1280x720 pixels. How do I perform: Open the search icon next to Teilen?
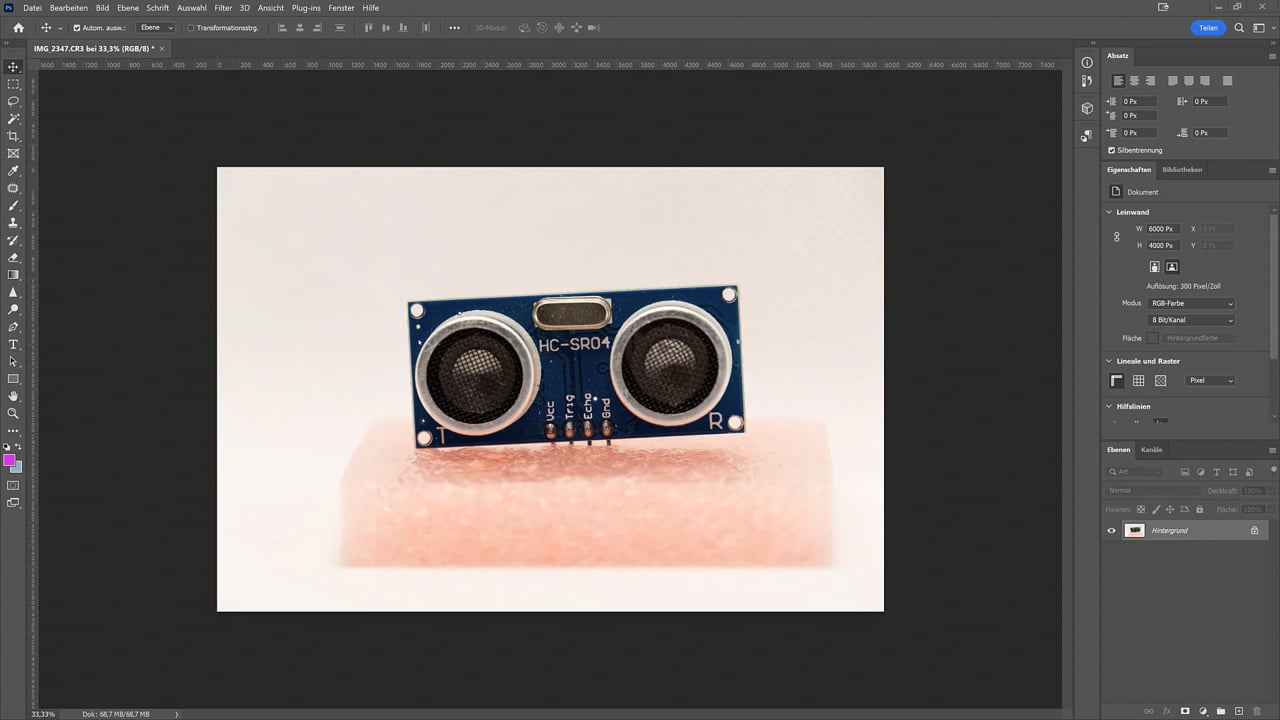(1240, 28)
